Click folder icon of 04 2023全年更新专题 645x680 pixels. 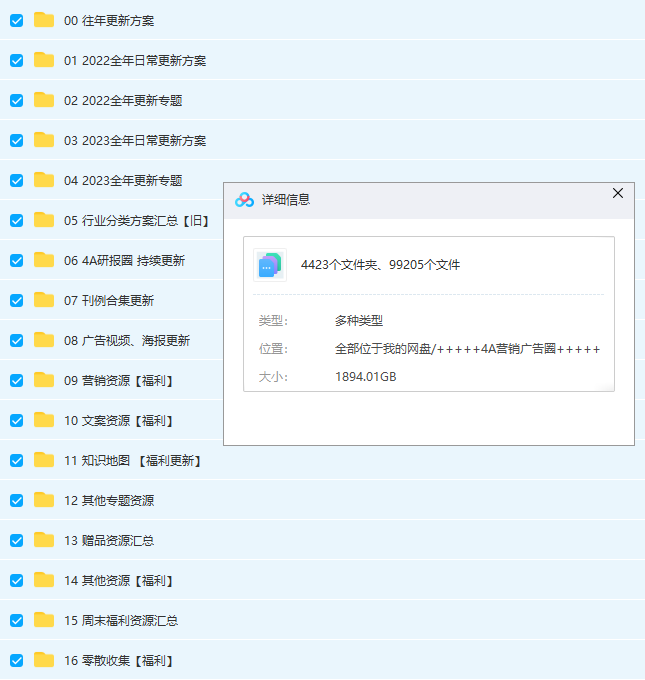[x=44, y=180]
